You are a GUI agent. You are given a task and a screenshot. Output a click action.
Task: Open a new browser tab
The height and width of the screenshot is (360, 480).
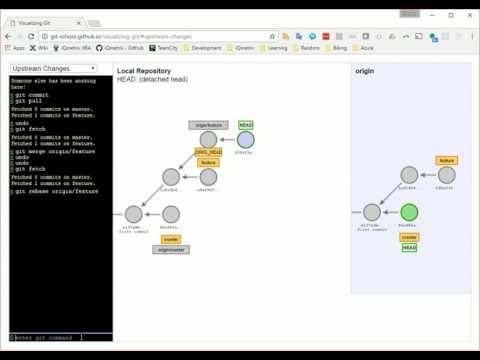pos(94,23)
